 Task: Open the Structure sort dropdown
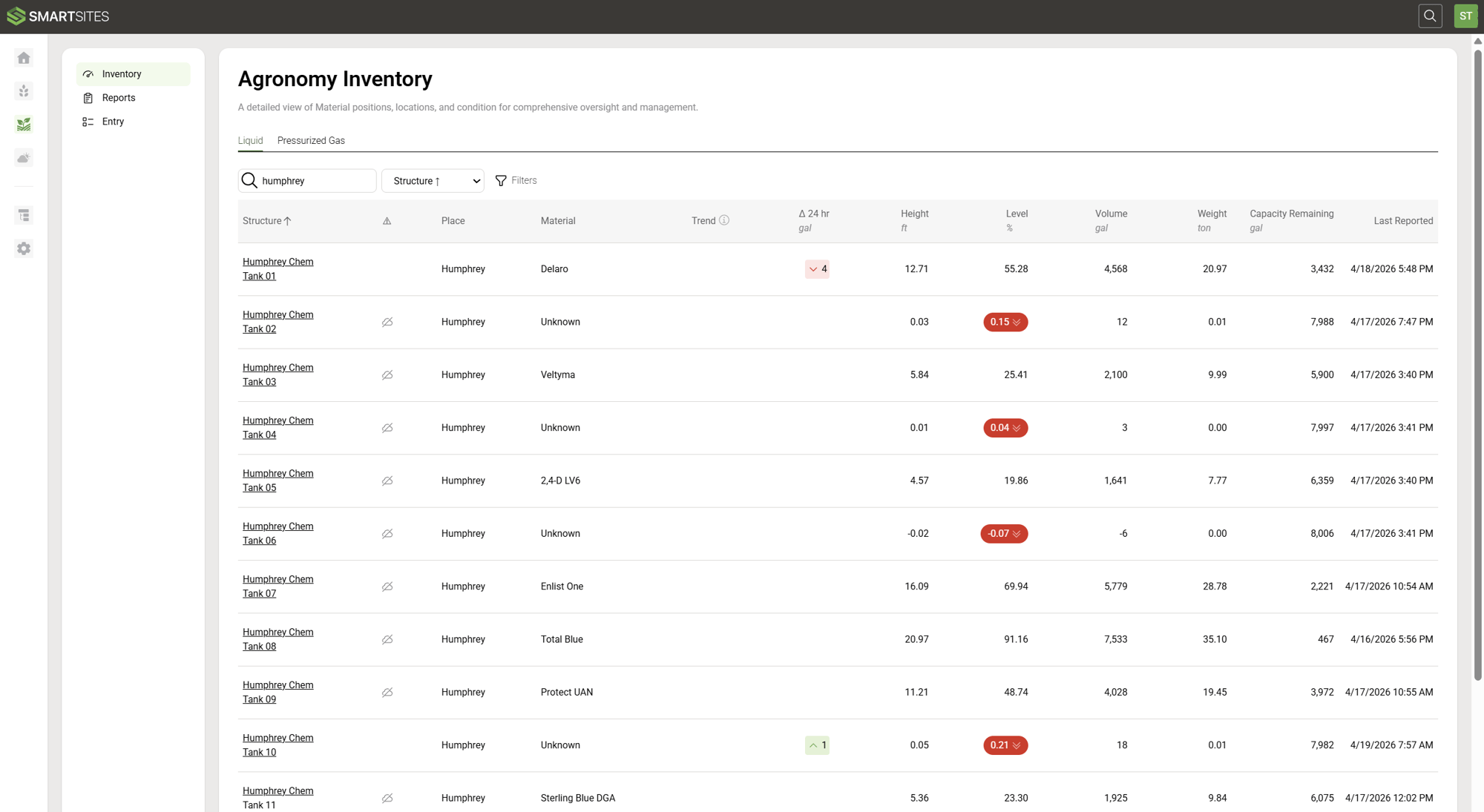click(x=433, y=181)
